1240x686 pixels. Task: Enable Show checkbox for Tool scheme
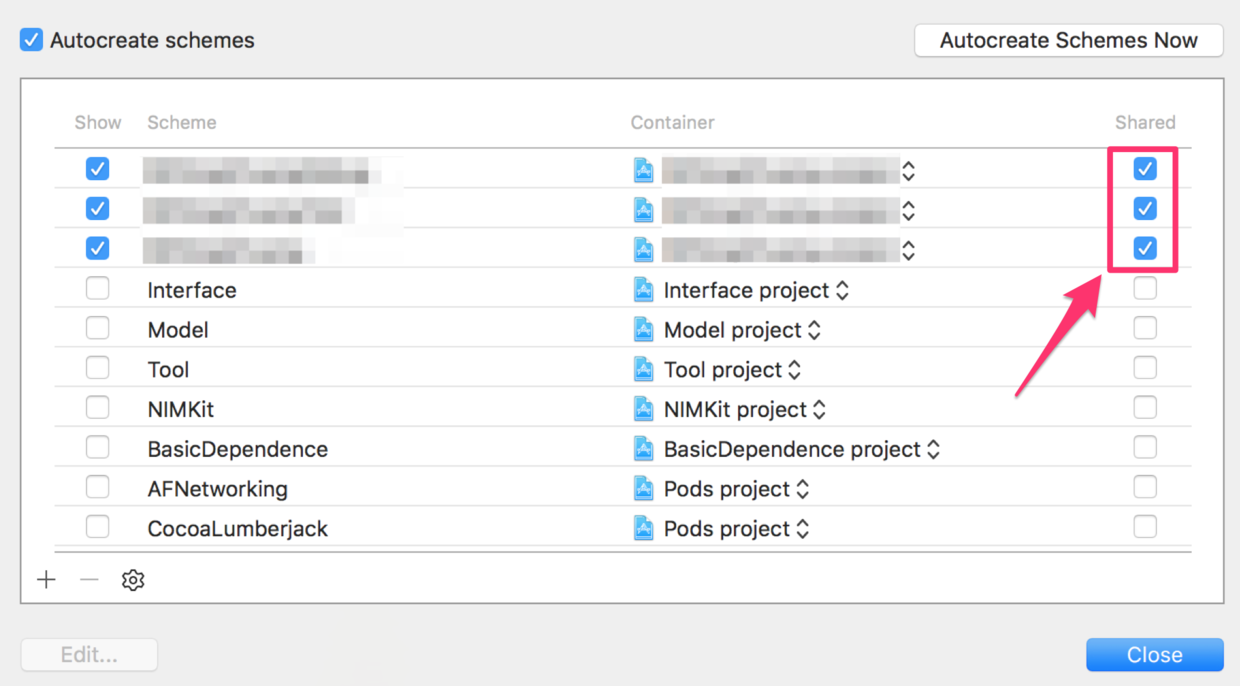click(x=97, y=368)
